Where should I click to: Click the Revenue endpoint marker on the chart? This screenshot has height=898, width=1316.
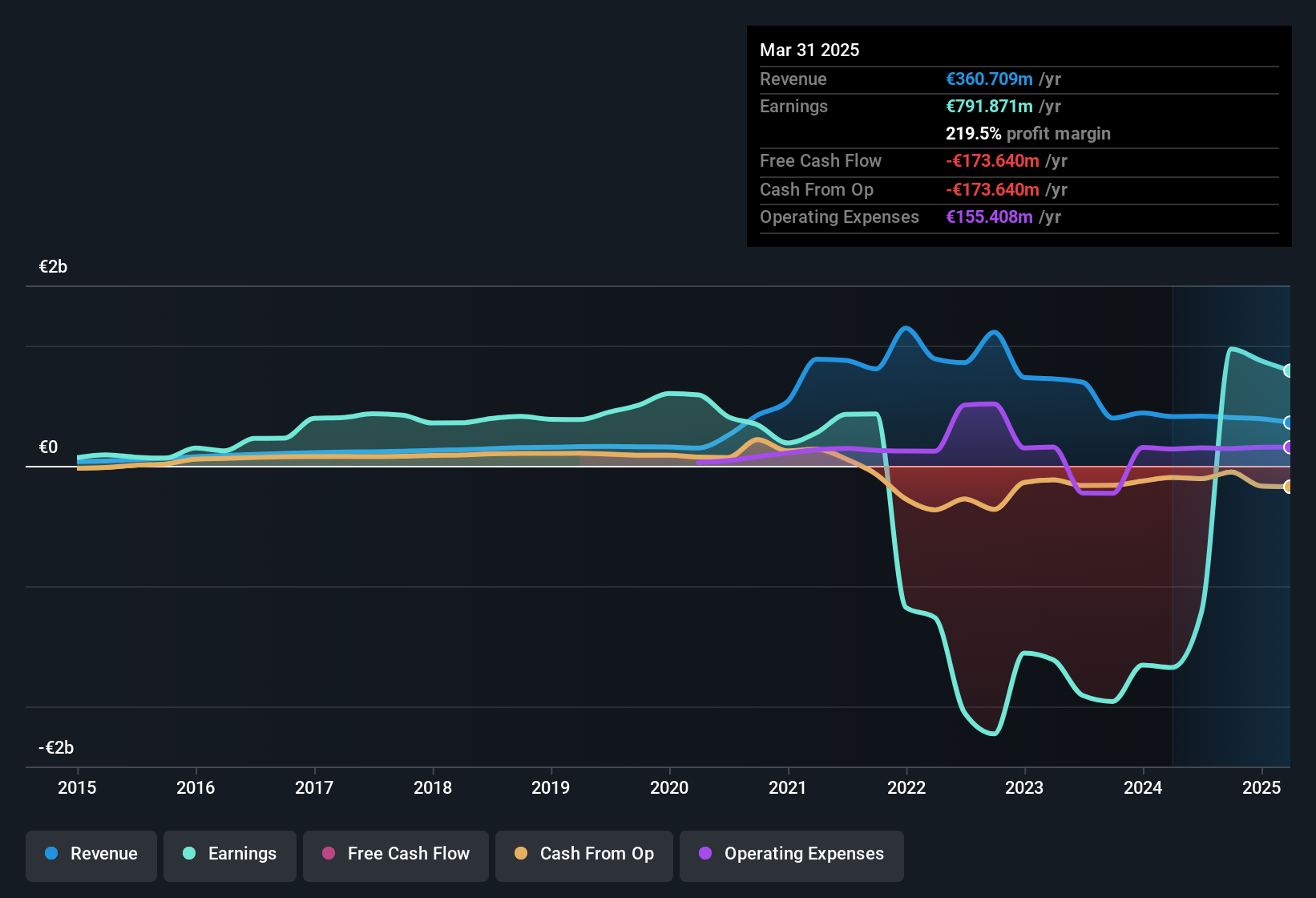click(x=1288, y=423)
